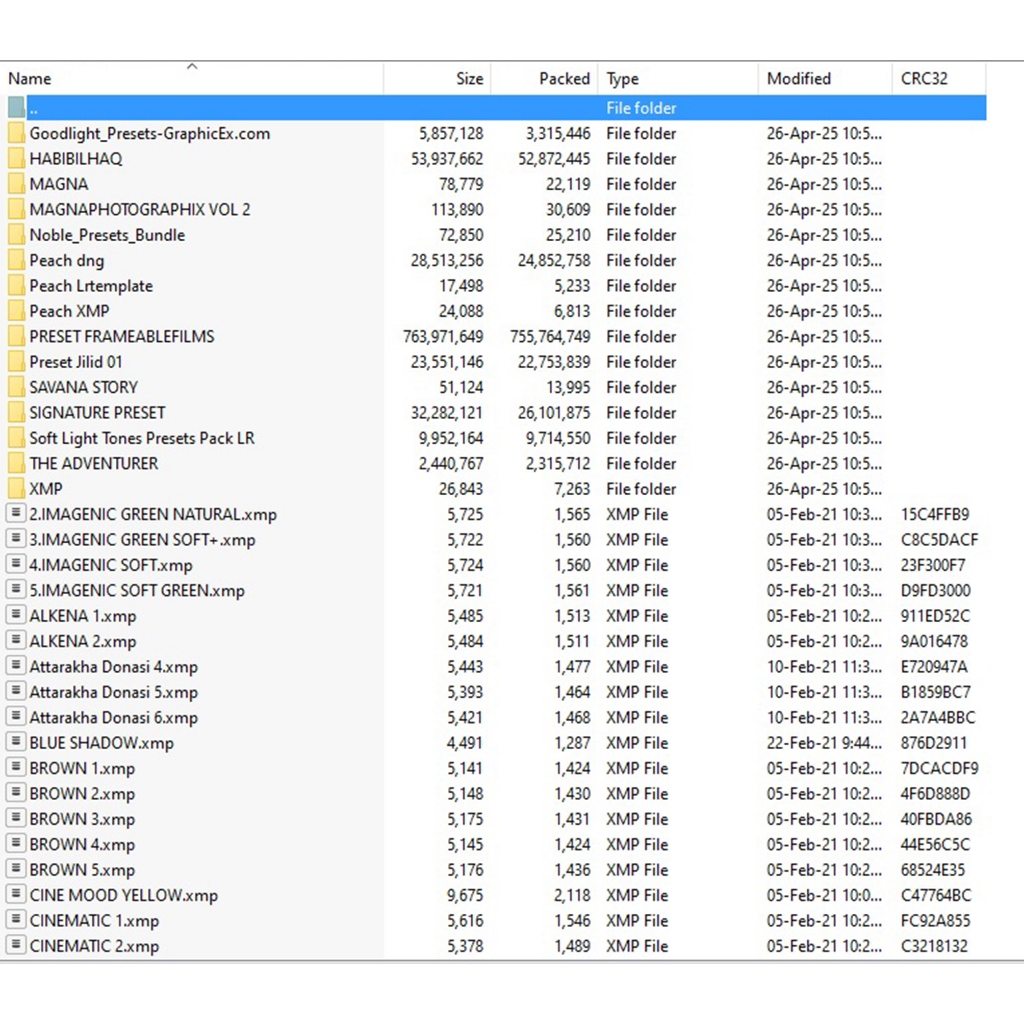Select the MAGNAPHOTOGRAPHIX VOL 2 folder name
The height and width of the screenshot is (1024, 1024).
point(139,210)
